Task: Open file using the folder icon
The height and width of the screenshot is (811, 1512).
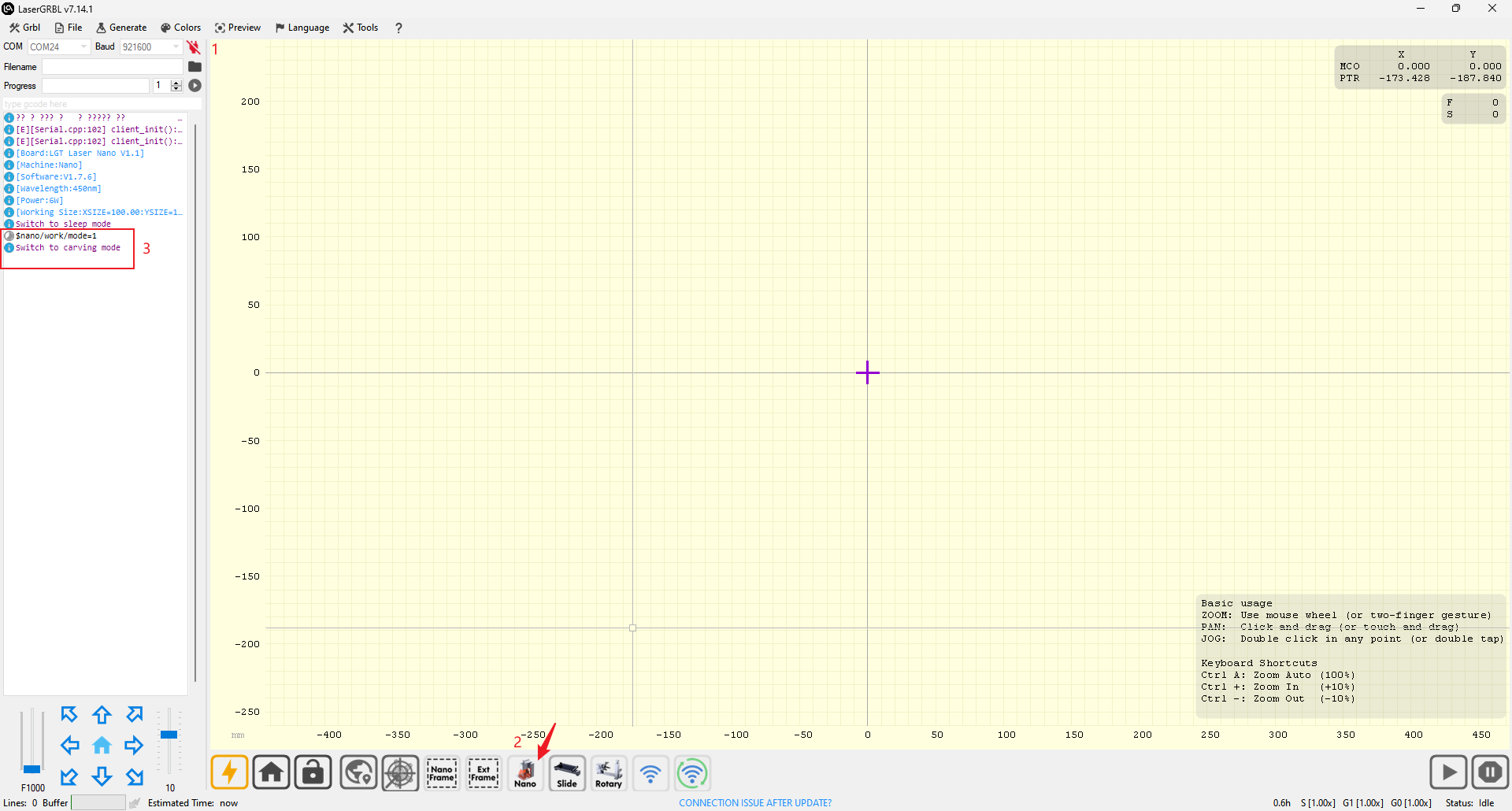Action: point(195,67)
